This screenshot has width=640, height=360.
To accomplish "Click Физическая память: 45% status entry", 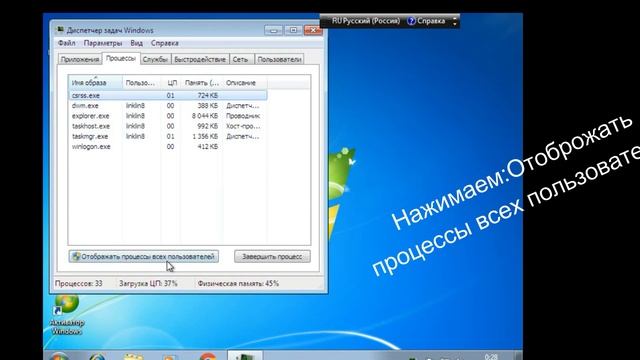I will coord(238,283).
